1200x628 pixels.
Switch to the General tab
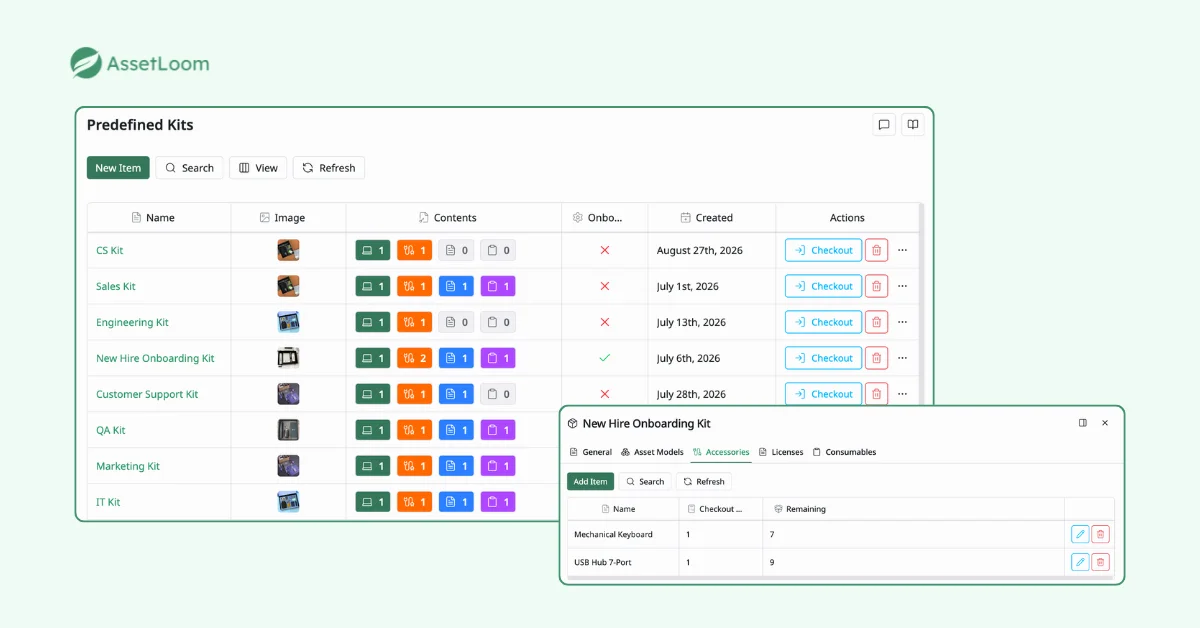pos(590,452)
